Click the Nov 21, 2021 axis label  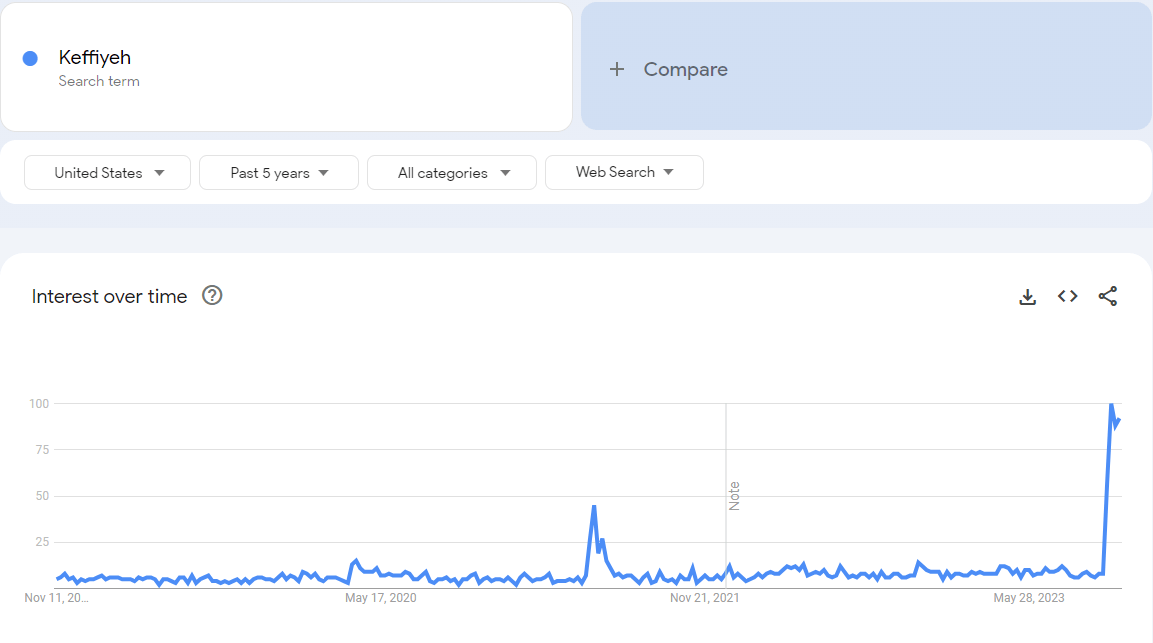[704, 598]
